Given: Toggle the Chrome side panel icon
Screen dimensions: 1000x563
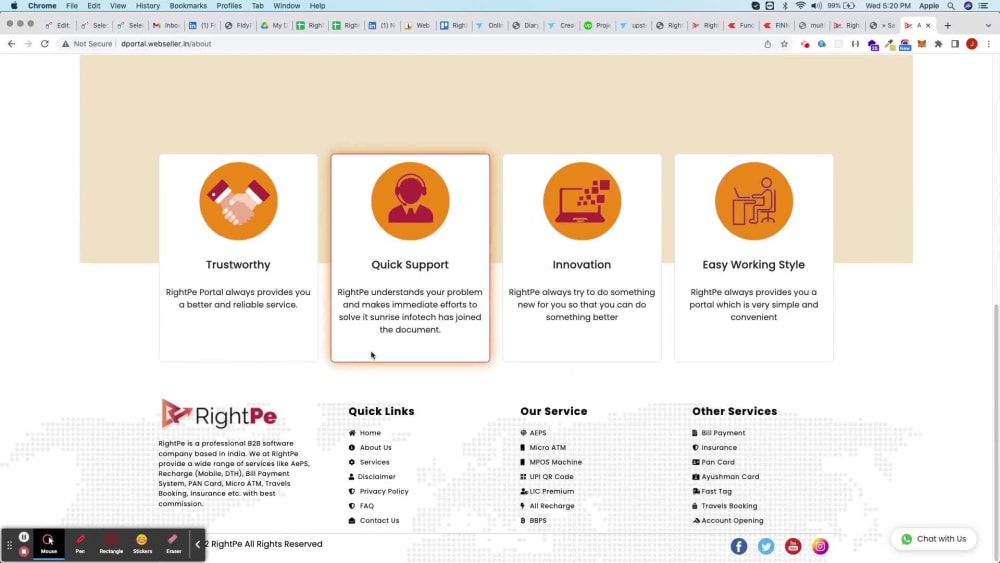Looking at the screenshot, I should pyautogui.click(x=955, y=44).
